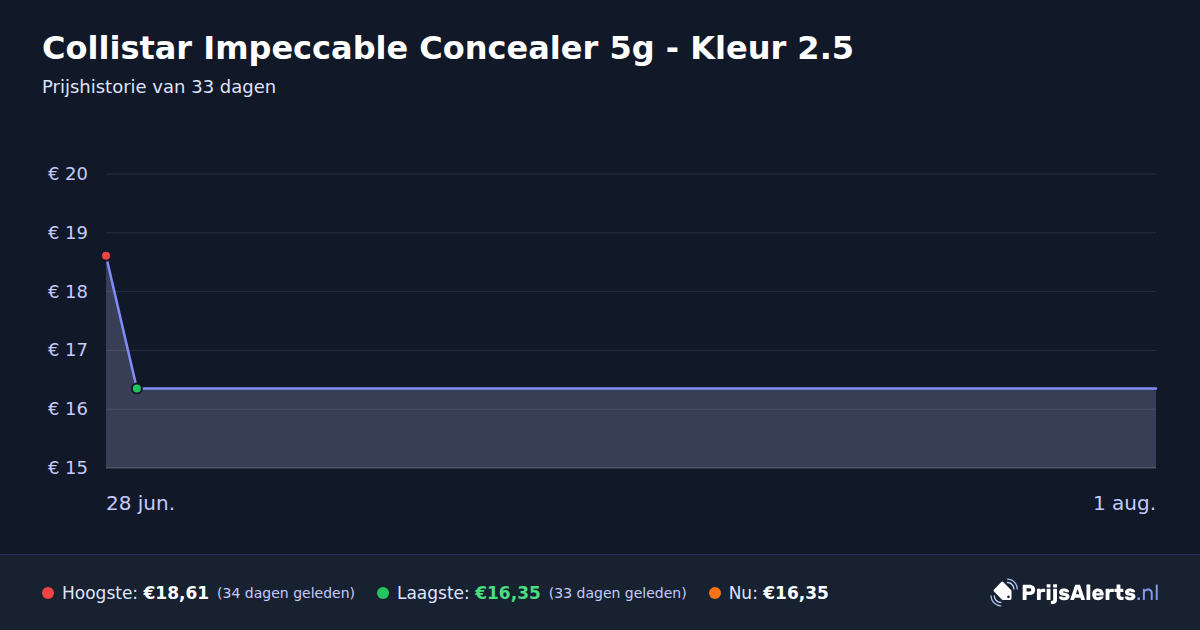The image size is (1200, 630).
Task: Click the Hoogste €18,61 price value
Action: [x=176, y=593]
